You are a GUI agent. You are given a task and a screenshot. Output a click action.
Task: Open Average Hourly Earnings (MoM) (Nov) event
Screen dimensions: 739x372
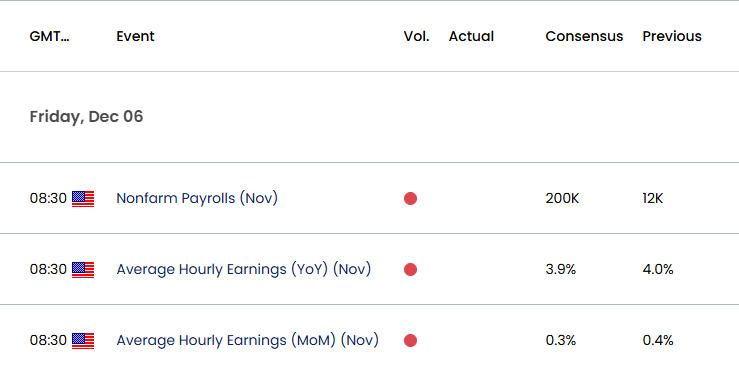pyautogui.click(x=247, y=340)
